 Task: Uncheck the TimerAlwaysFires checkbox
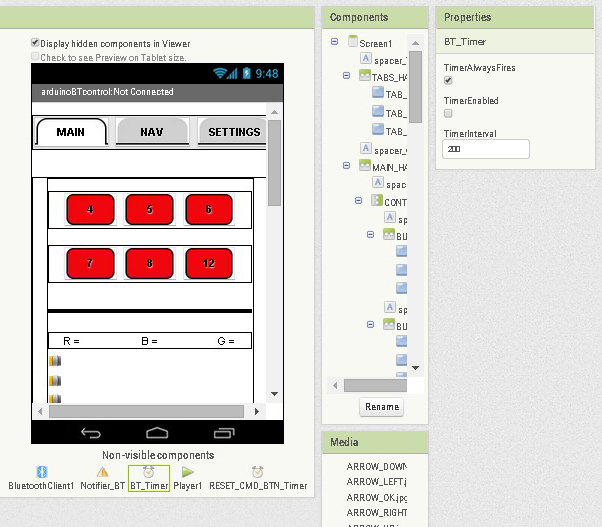point(448,80)
